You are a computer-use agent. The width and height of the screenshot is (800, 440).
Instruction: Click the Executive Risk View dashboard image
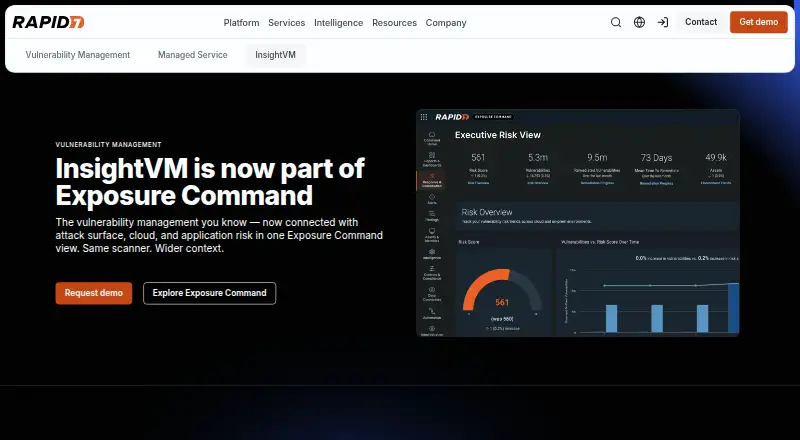coord(578,223)
